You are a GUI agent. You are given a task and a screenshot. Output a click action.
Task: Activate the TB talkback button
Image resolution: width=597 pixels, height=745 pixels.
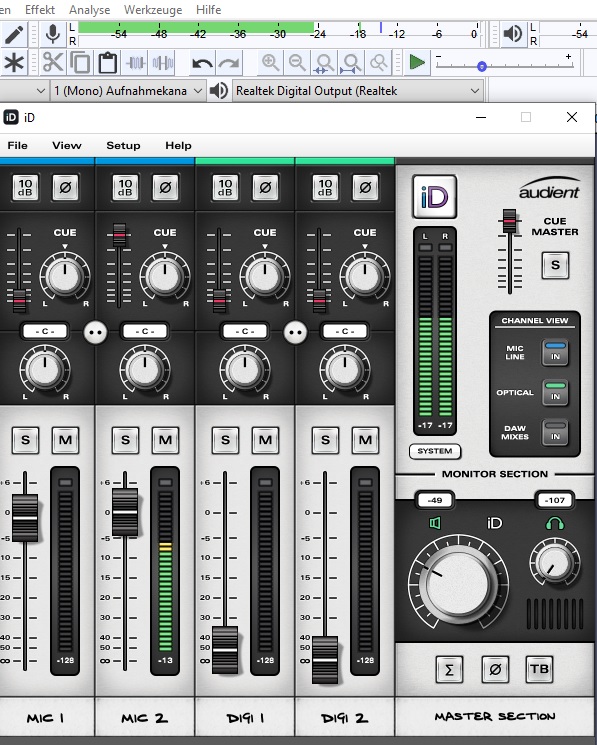[x=539, y=669]
